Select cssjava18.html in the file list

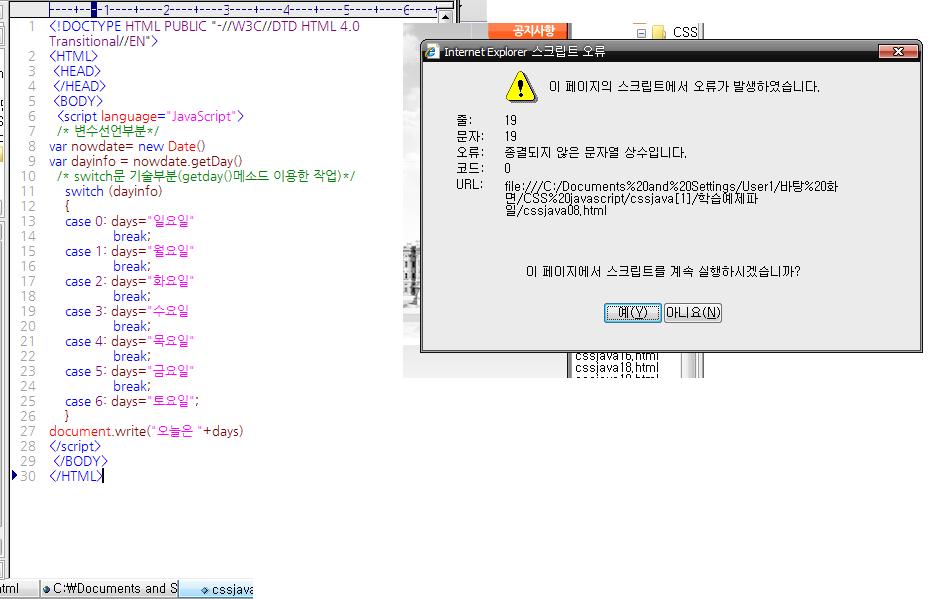[616, 368]
